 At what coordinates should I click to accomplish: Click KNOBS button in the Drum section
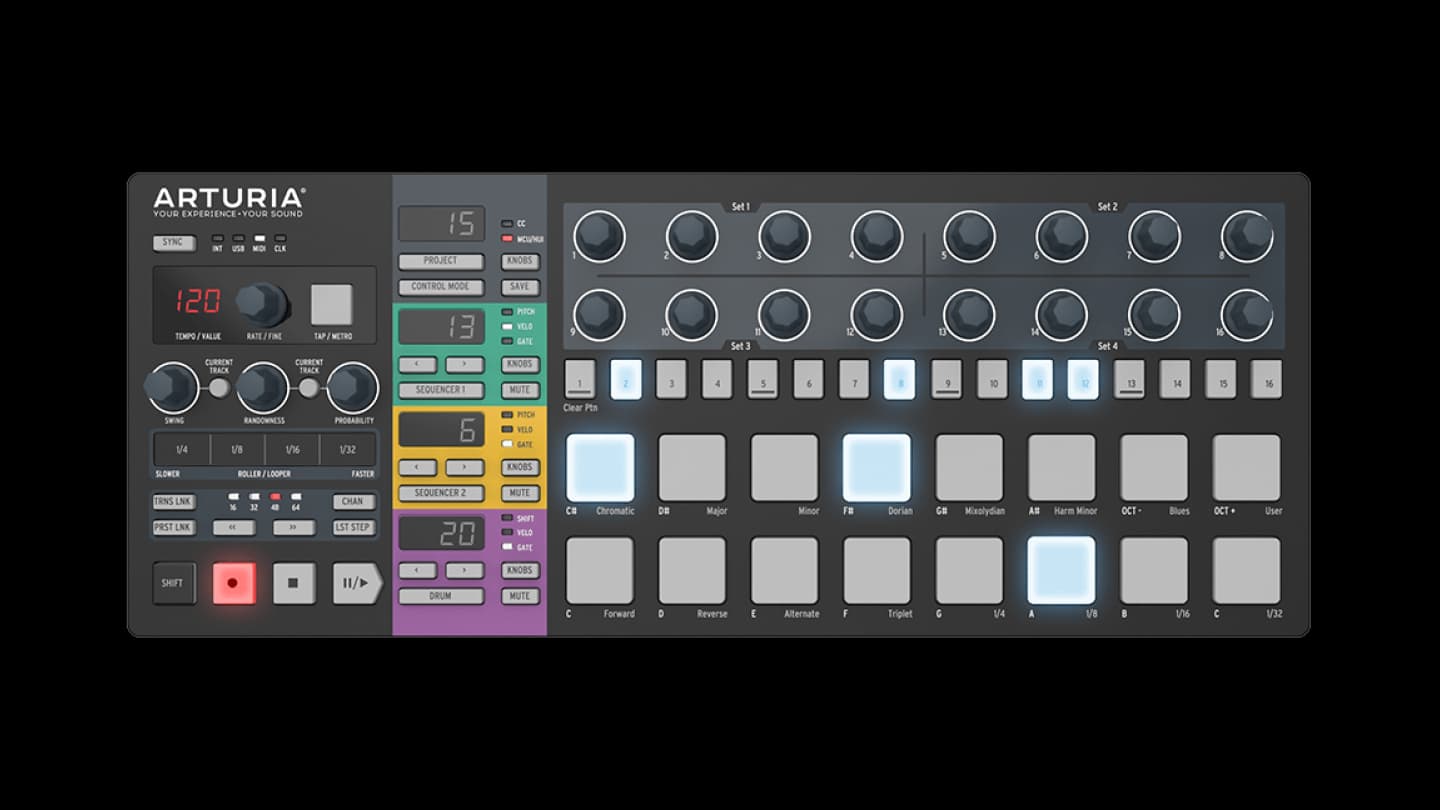tap(520, 570)
